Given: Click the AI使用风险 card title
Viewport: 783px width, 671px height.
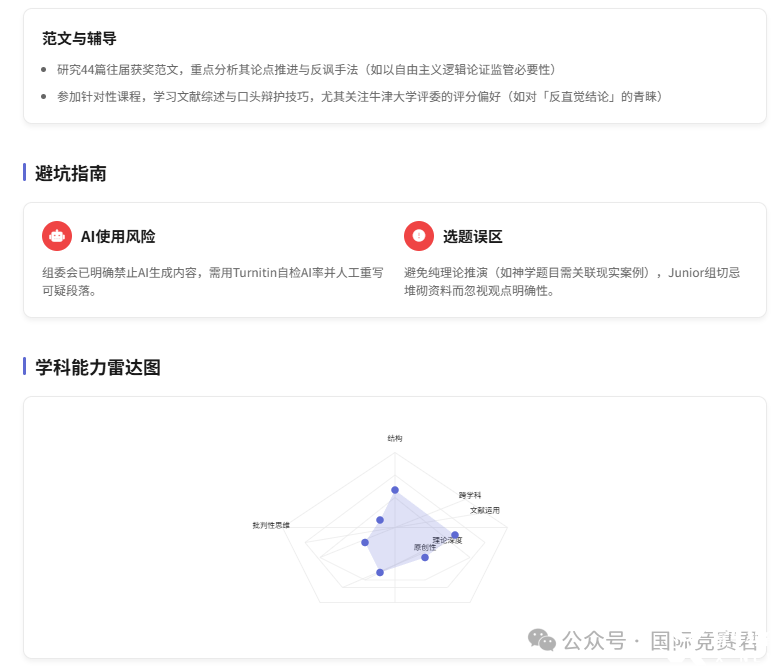Looking at the screenshot, I should 118,237.
